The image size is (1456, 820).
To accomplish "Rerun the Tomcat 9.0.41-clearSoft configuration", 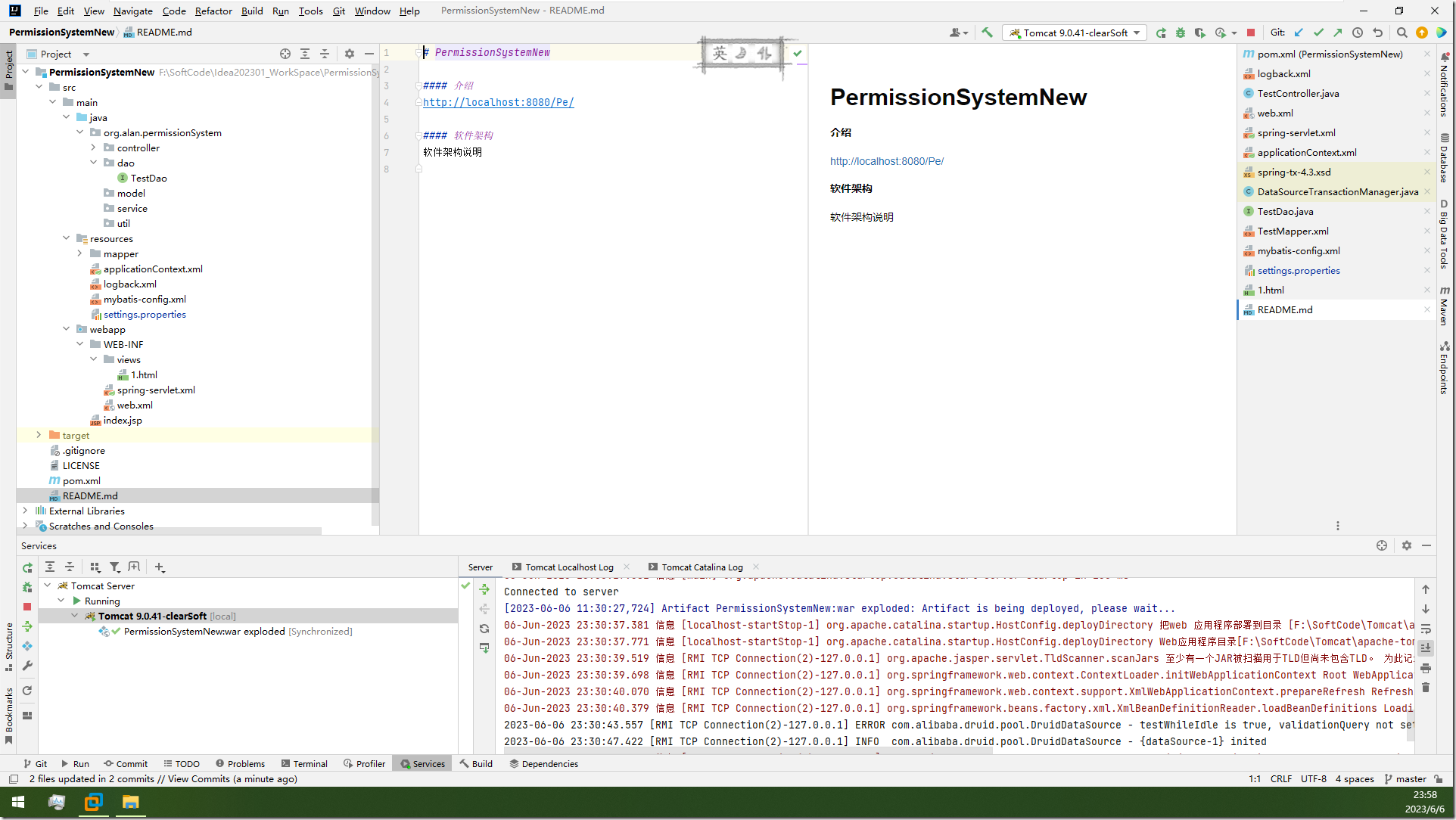I will [1160, 33].
